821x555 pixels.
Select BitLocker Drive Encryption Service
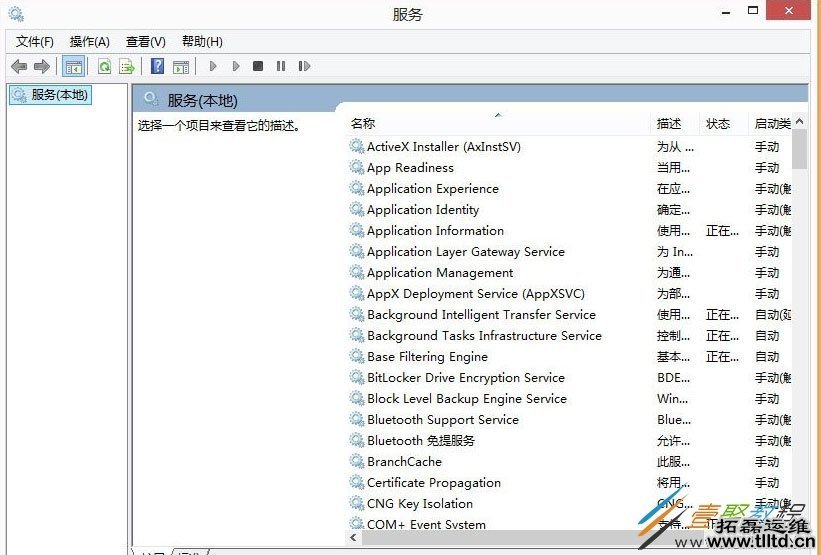click(x=465, y=378)
